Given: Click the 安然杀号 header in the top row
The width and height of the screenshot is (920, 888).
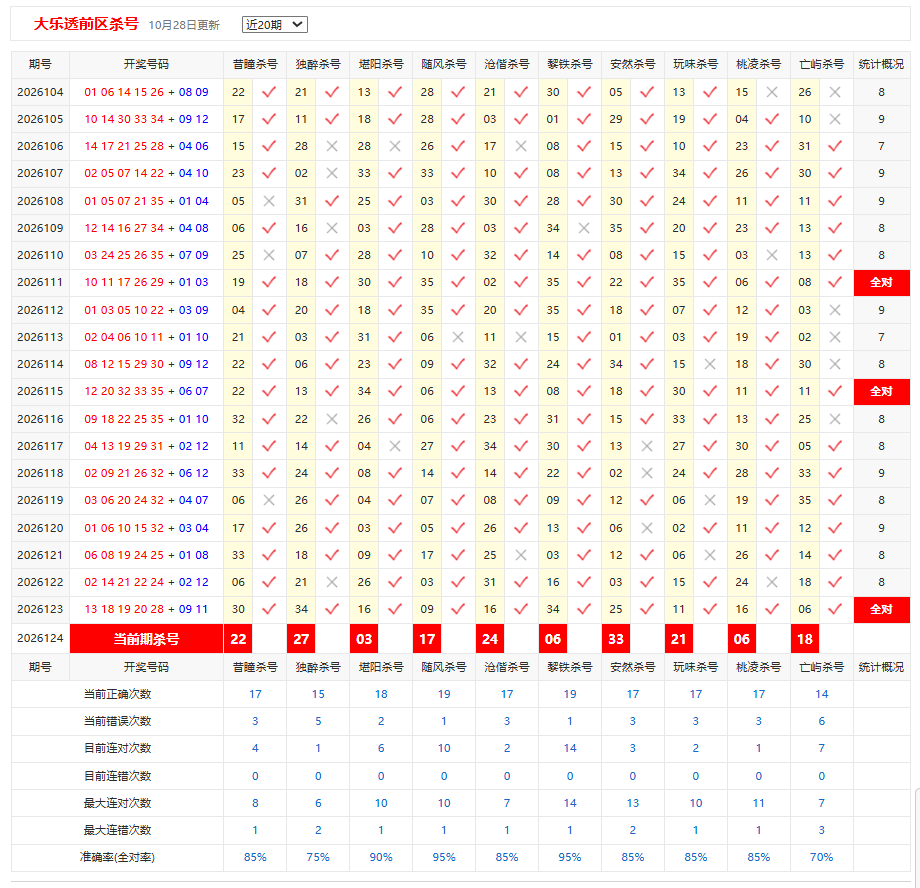Looking at the screenshot, I should coord(632,65).
